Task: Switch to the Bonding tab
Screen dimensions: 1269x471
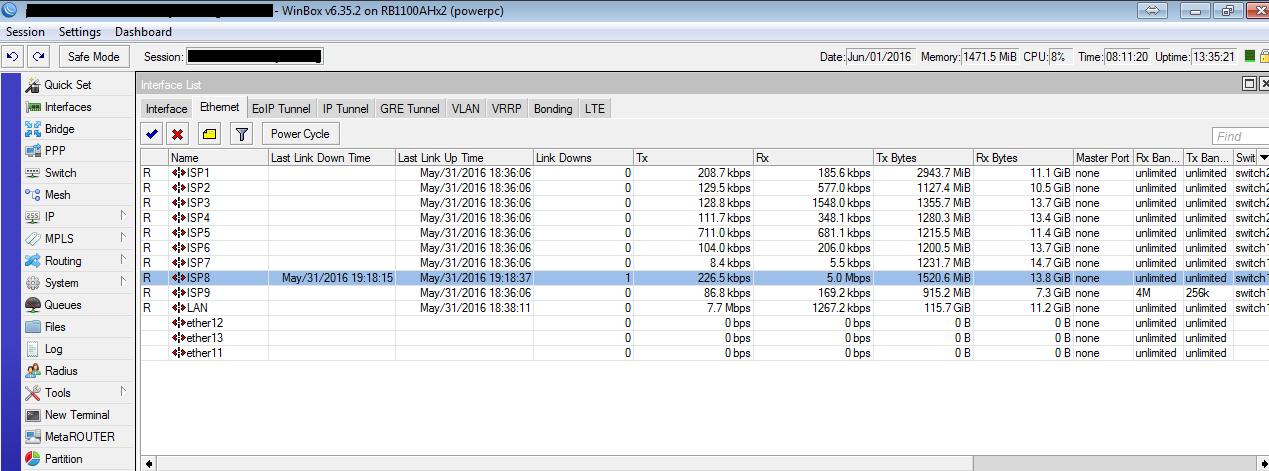Action: pyautogui.click(x=553, y=109)
